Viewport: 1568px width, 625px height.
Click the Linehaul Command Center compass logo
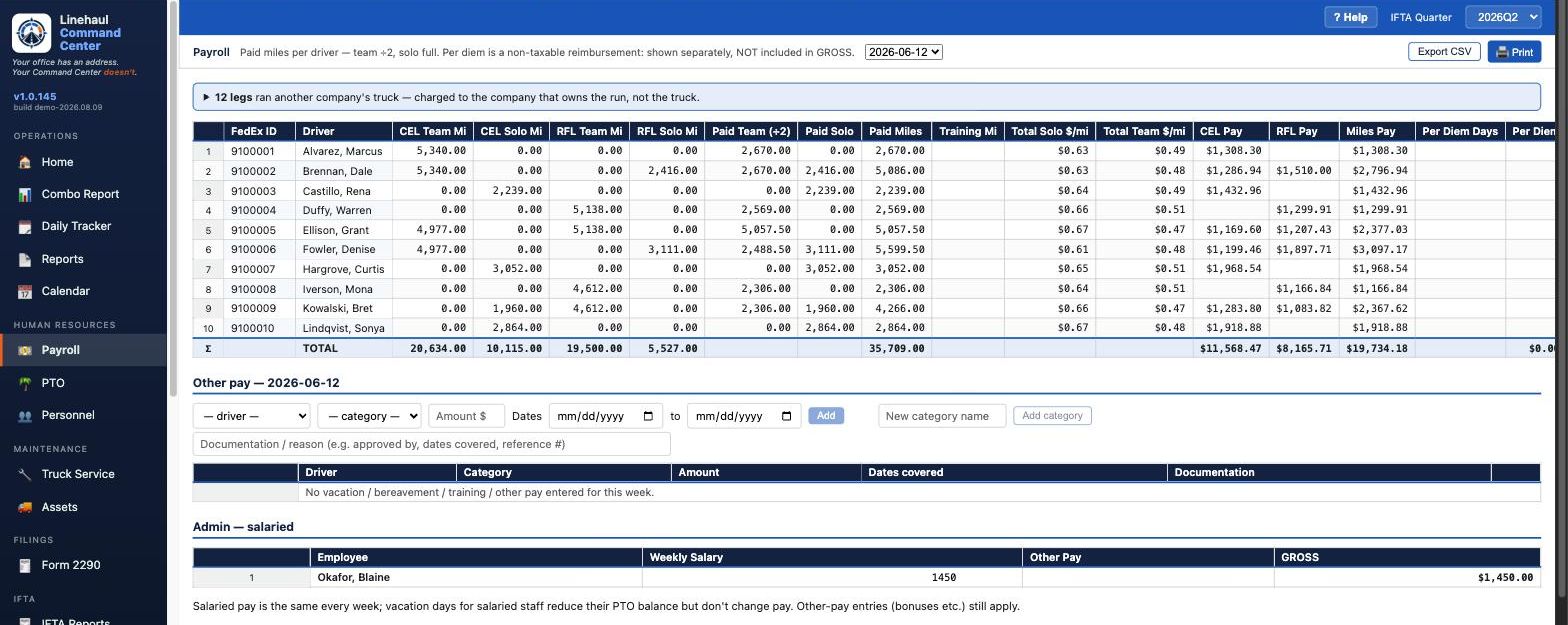[x=31, y=33]
